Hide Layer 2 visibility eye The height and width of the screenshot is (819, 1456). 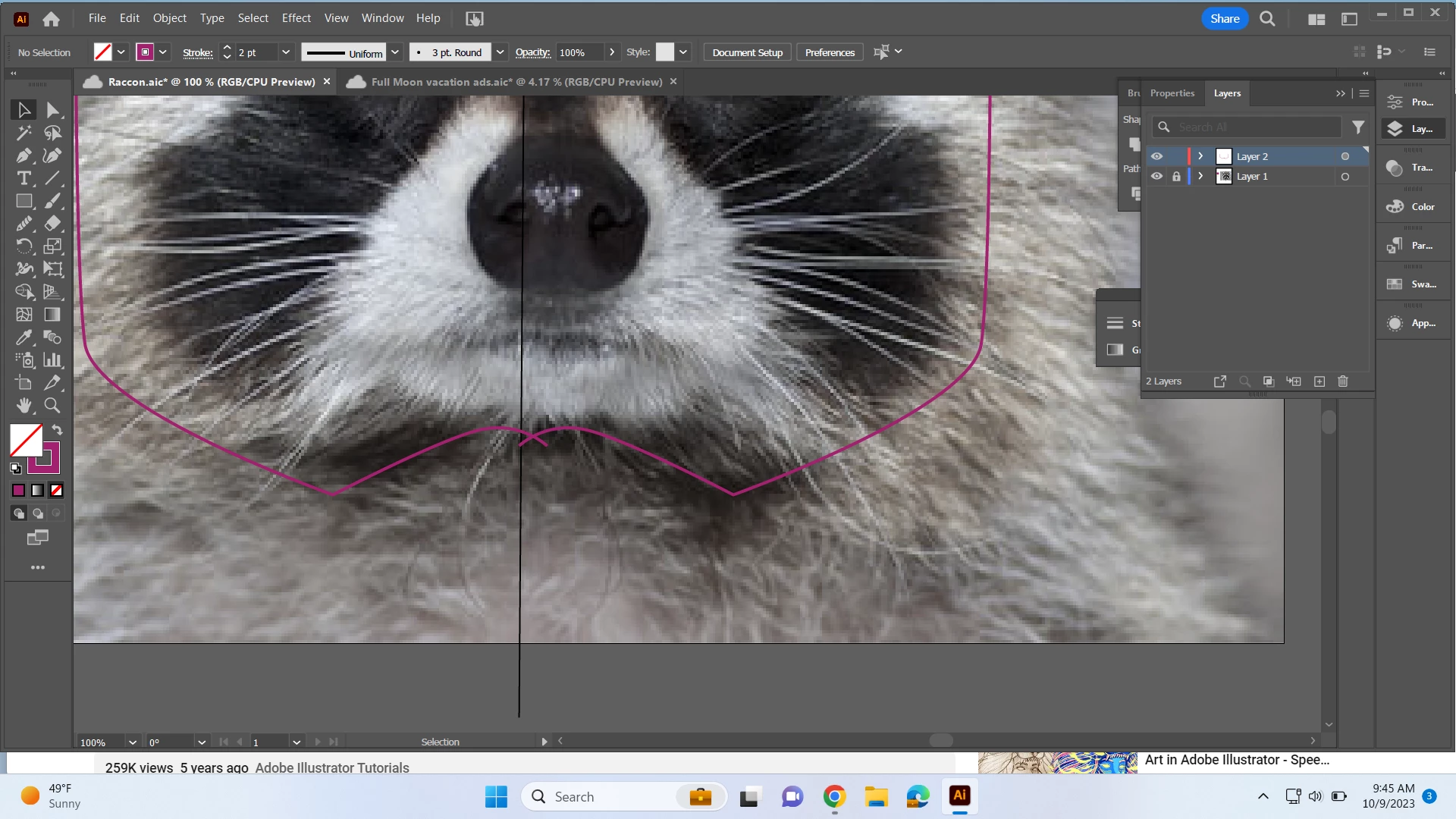(x=1156, y=156)
